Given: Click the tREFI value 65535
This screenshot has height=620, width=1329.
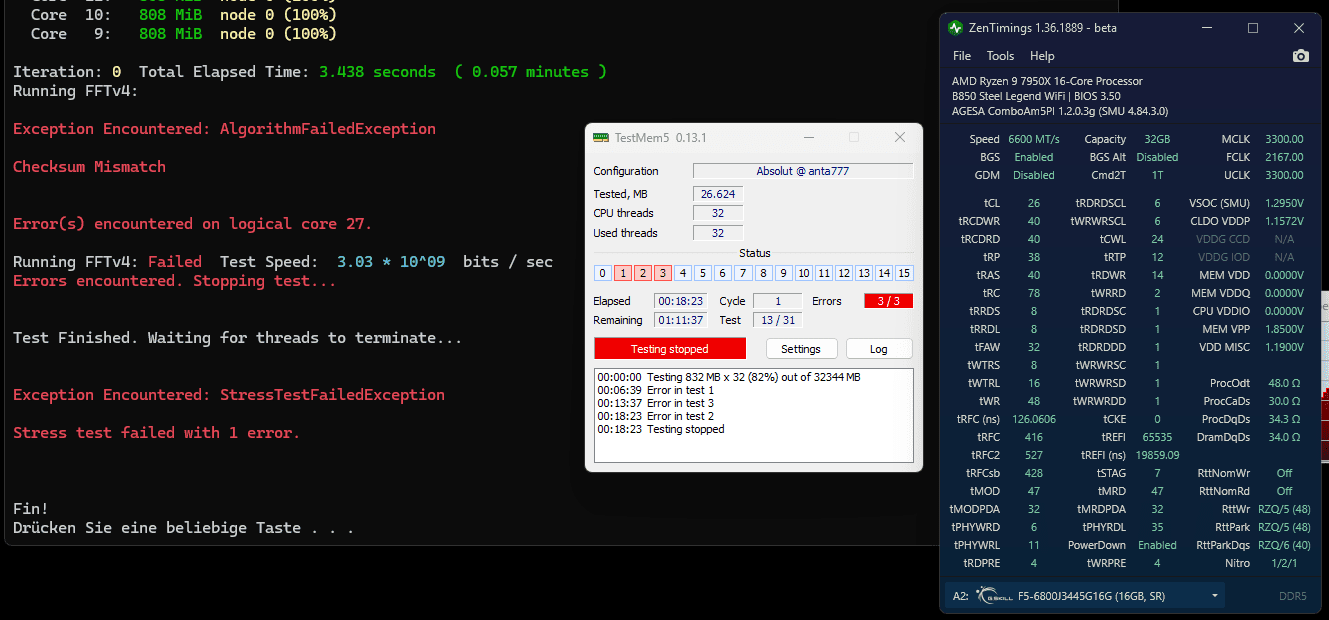Looking at the screenshot, I should pyautogui.click(x=1157, y=437).
